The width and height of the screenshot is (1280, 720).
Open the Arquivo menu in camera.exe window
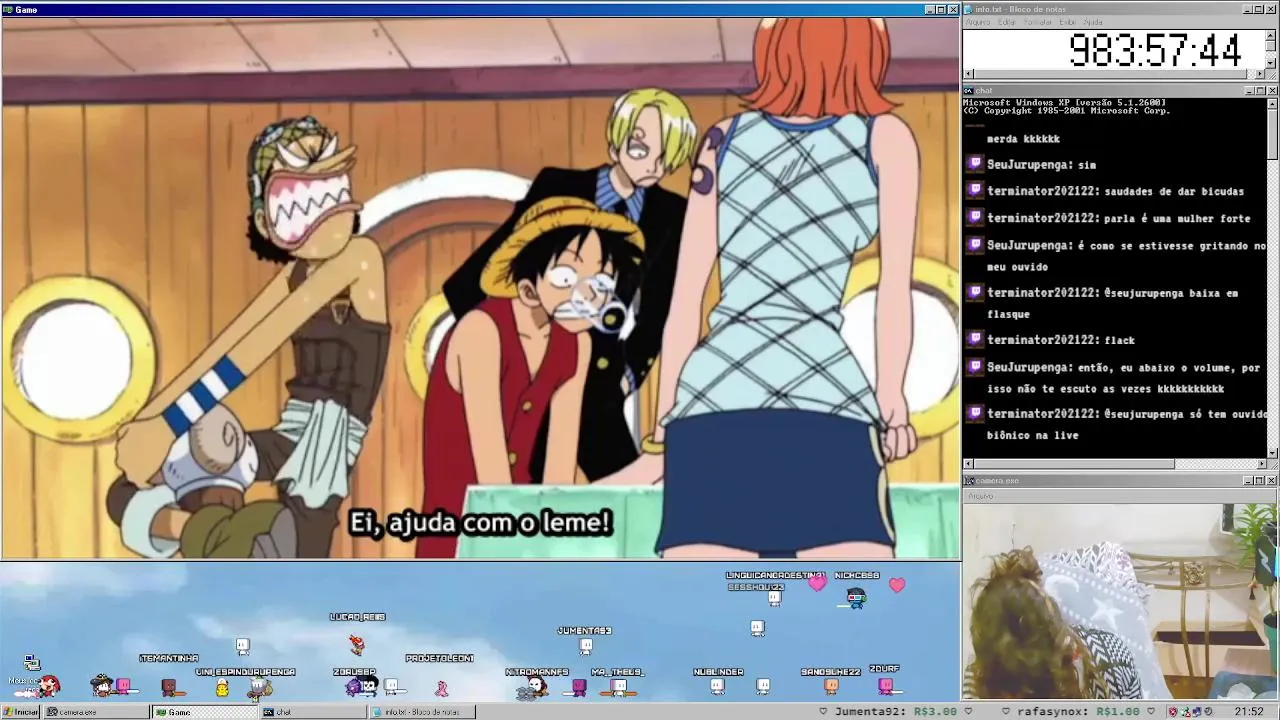point(980,496)
